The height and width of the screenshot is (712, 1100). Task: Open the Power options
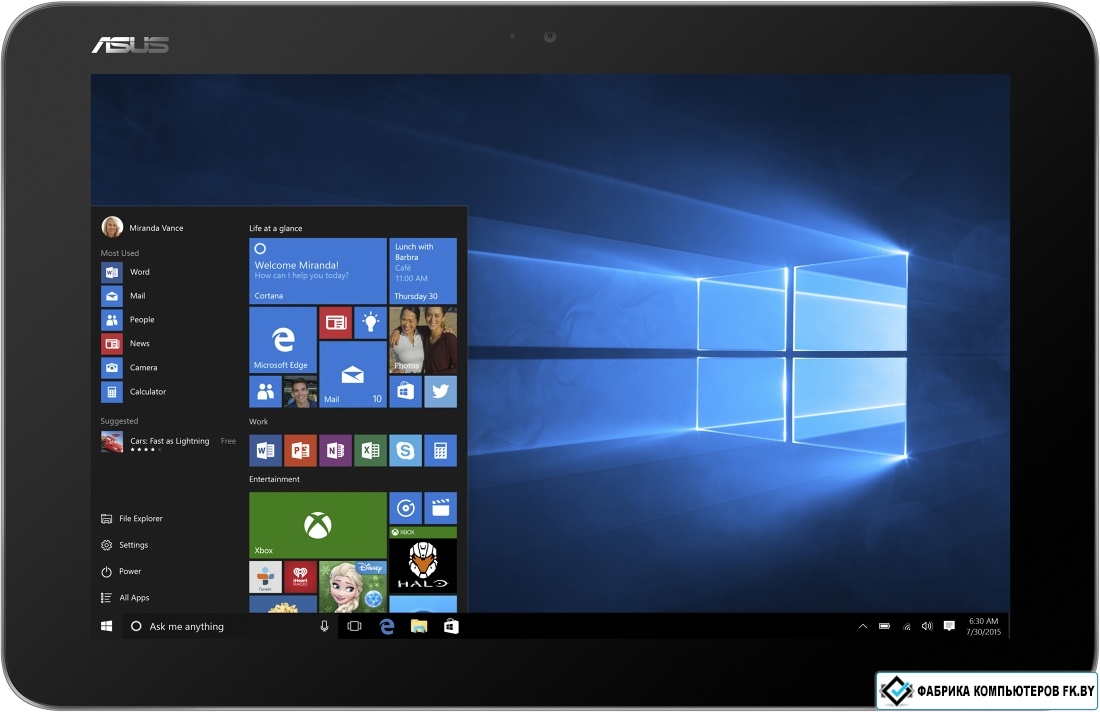pyautogui.click(x=121, y=572)
